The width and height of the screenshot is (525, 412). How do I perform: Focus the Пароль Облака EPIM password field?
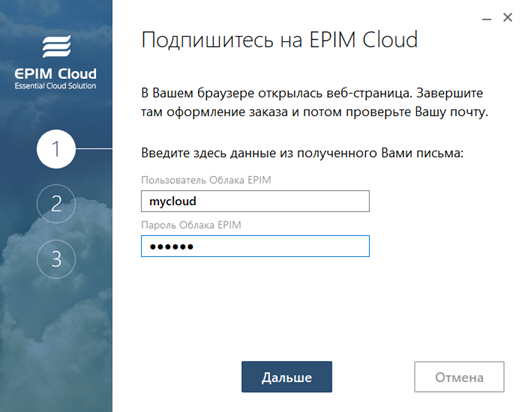pos(255,246)
